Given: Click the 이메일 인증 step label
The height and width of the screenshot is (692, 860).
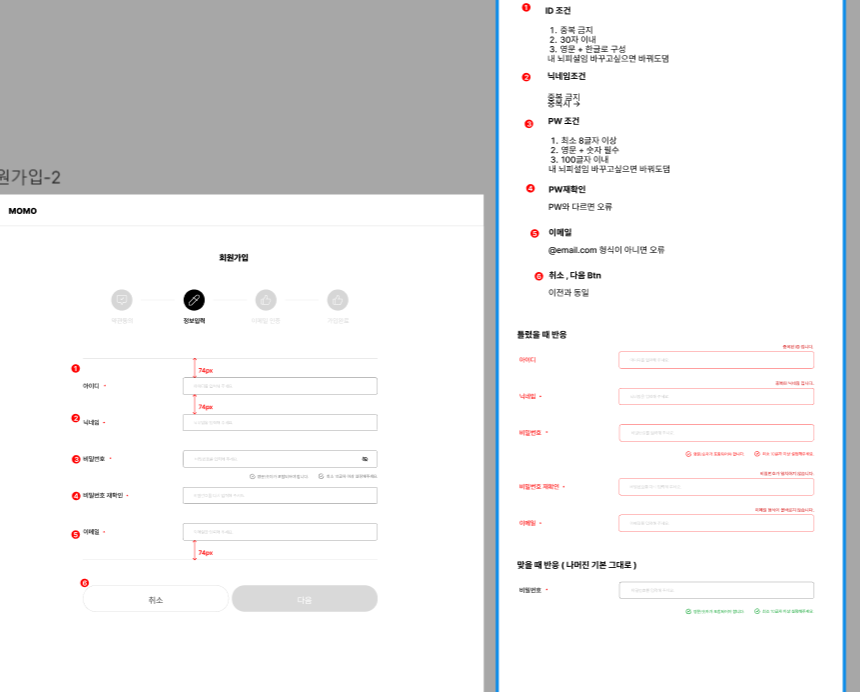Looking at the screenshot, I should pyautogui.click(x=265, y=321).
